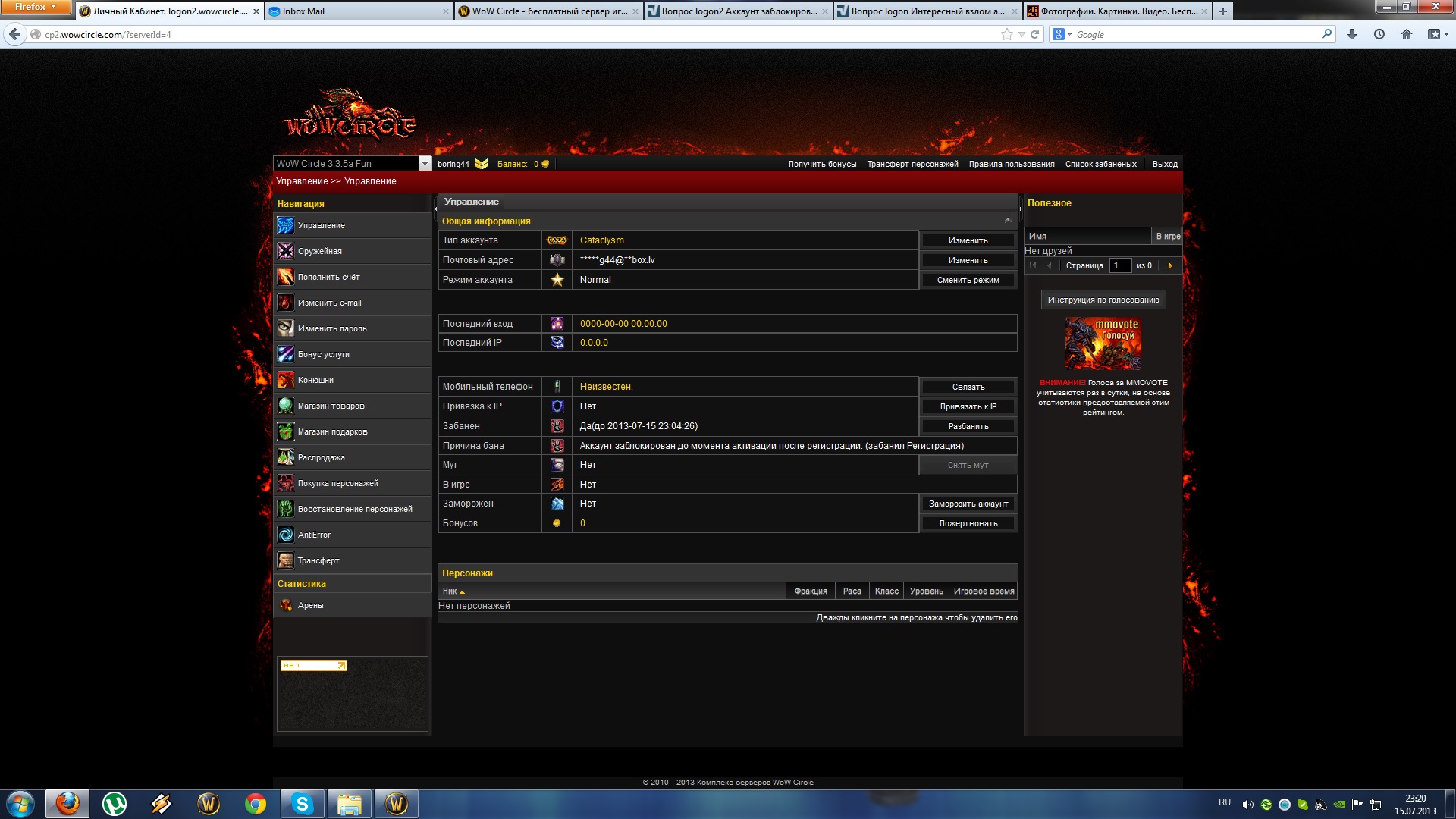Viewport: 1456px width, 819px height.
Task: Open the Google search engine dropdown
Action: [x=1062, y=34]
